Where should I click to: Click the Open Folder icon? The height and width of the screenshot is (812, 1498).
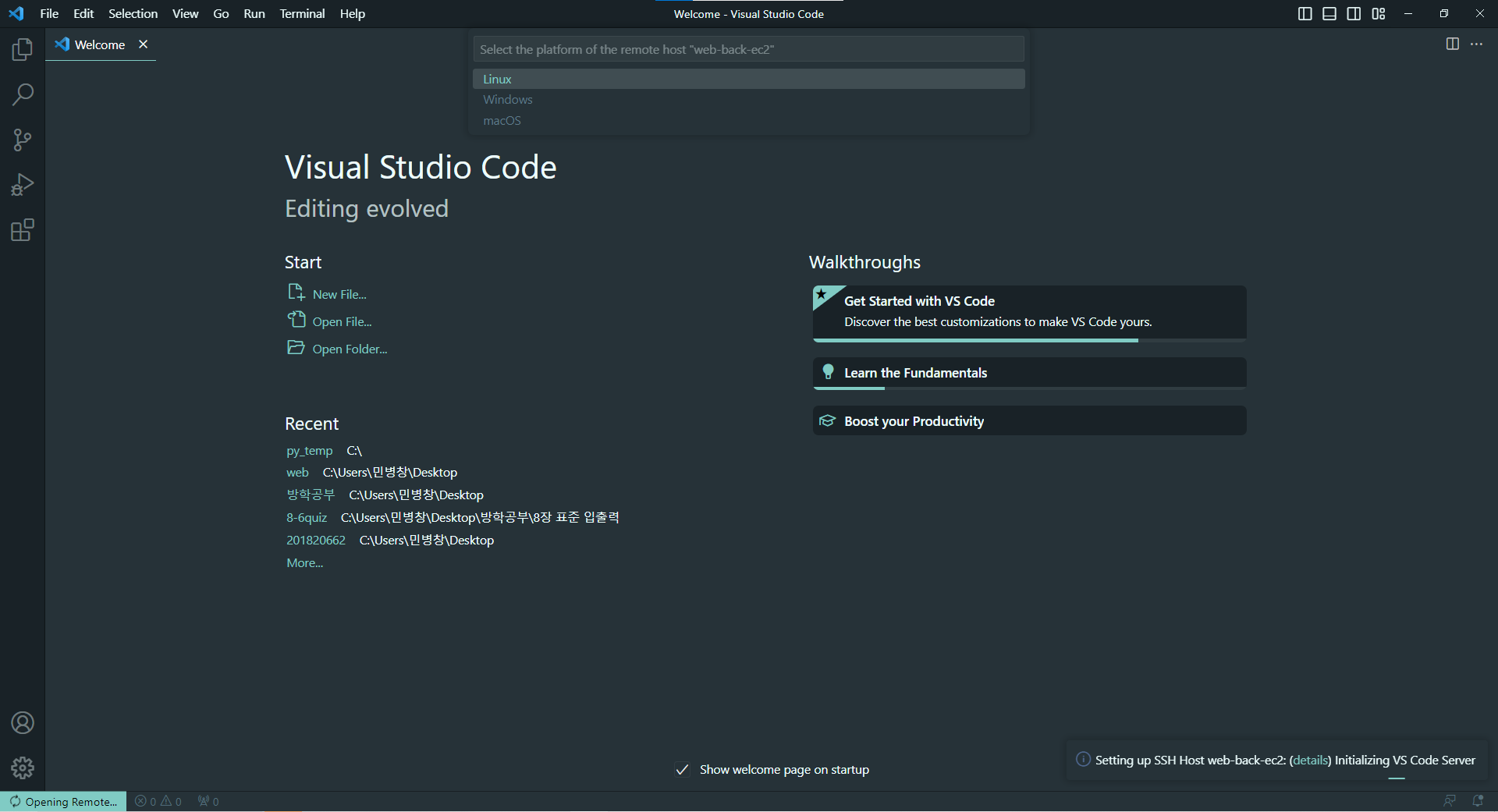(296, 347)
